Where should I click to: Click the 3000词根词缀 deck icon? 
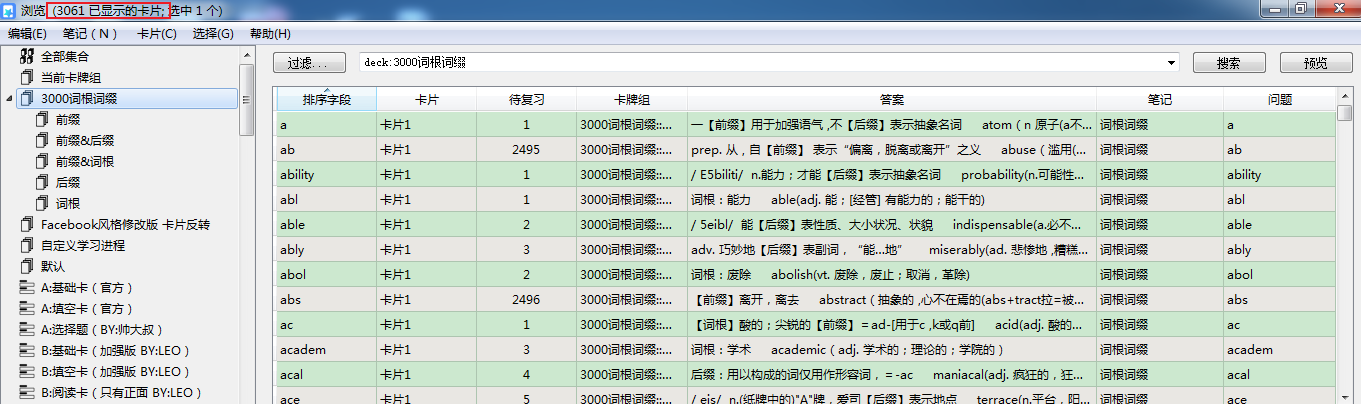click(x=27, y=98)
